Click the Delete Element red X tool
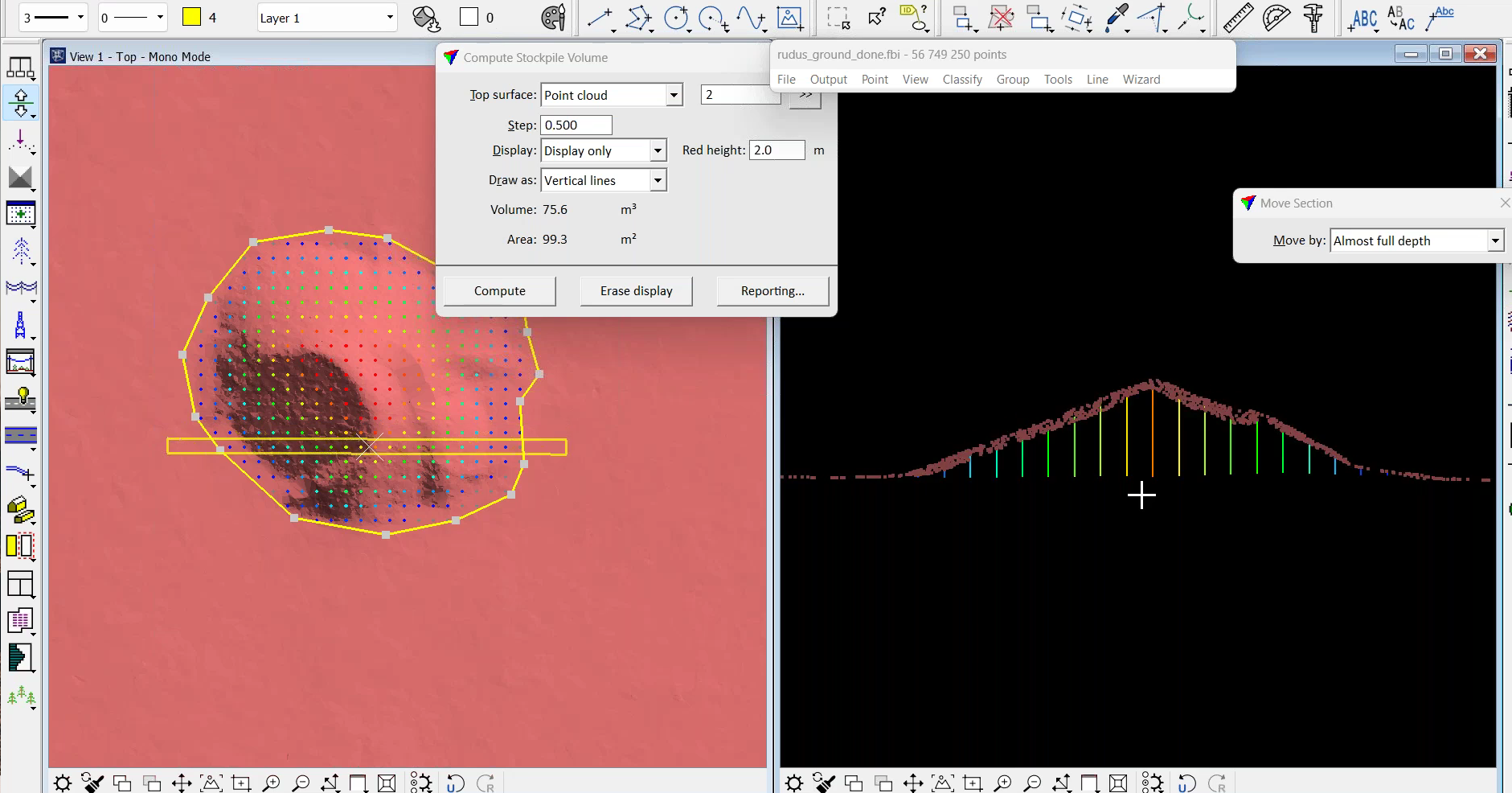The width and height of the screenshot is (1512, 793). tap(1001, 18)
